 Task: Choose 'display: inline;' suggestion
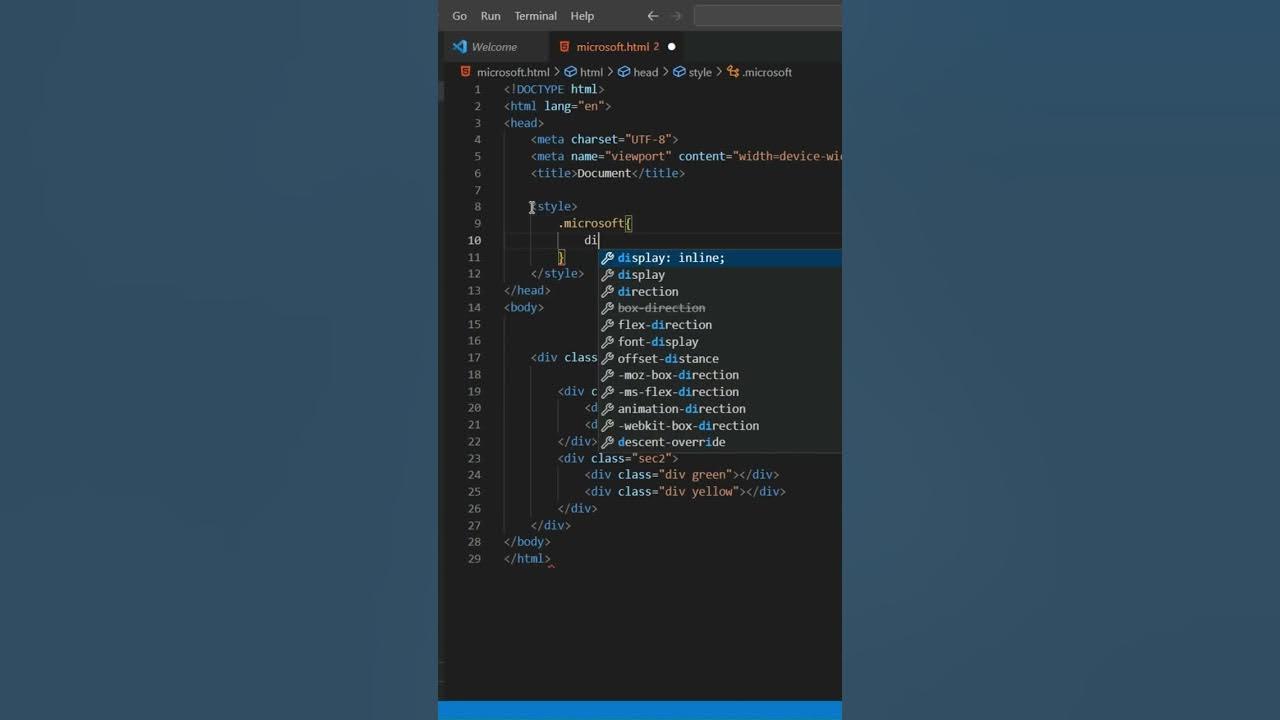pos(720,258)
